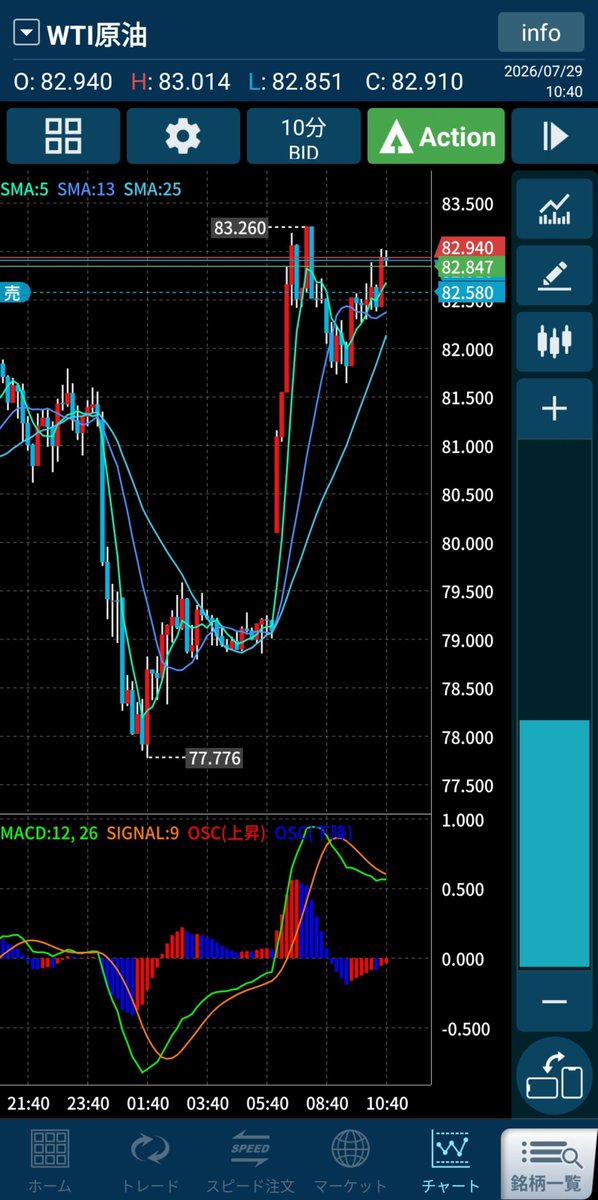
Task: Tap the green Action button
Action: pos(435,136)
